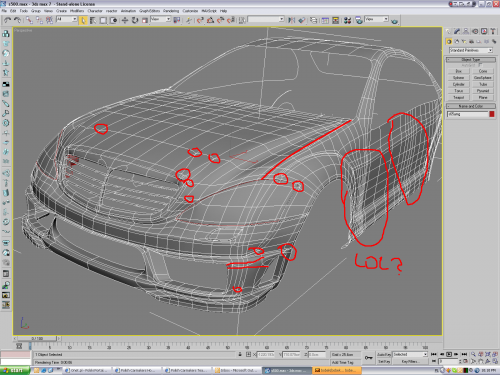Toggle the Auto Key button
The image size is (500, 375).
tap(384, 354)
